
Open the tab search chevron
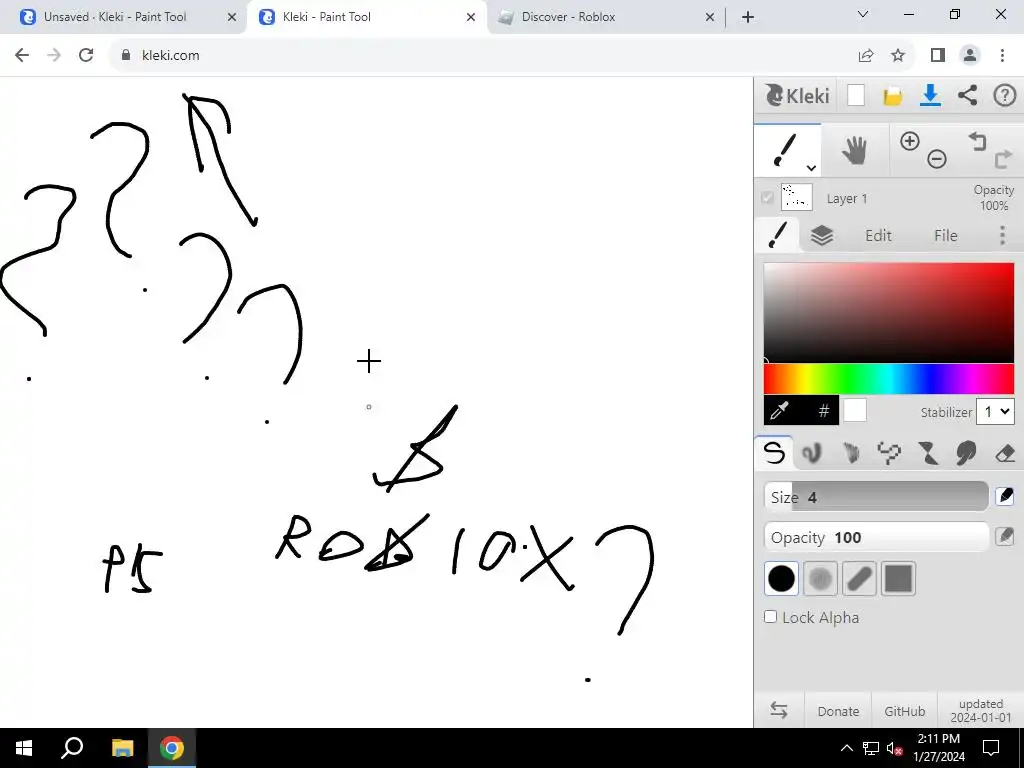point(863,14)
